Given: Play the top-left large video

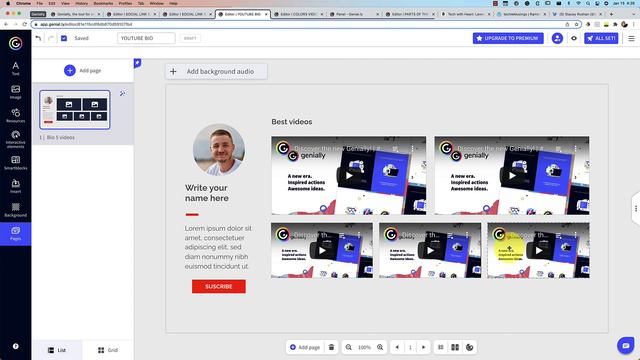Looking at the screenshot, I should [x=349, y=176].
